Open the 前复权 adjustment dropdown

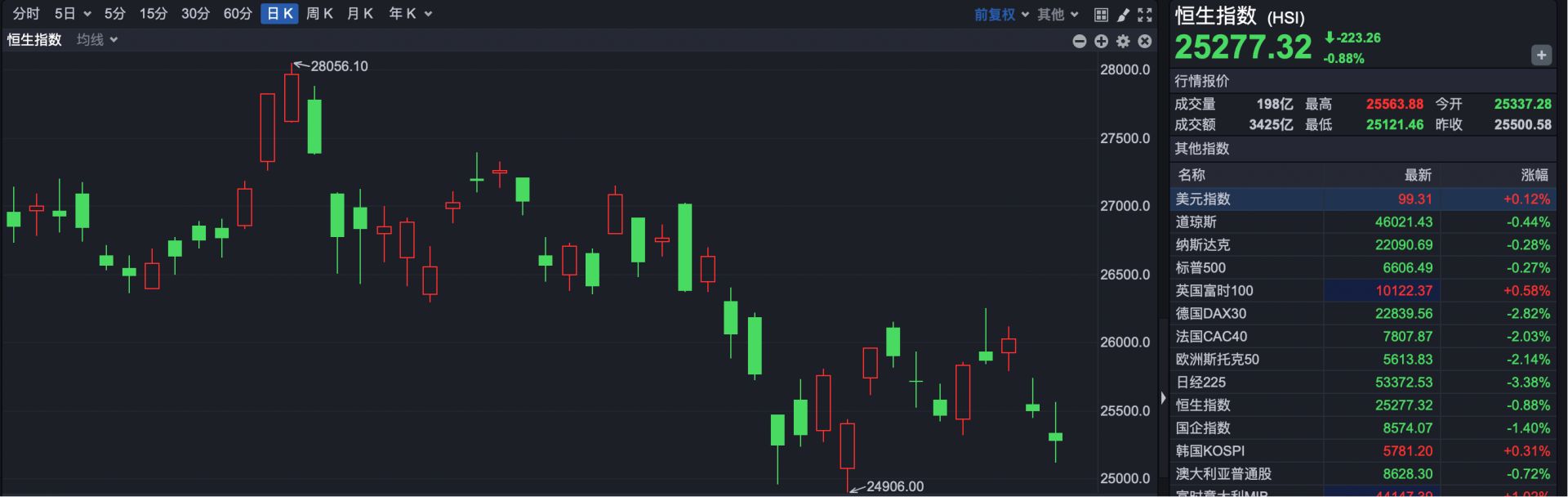(1001, 15)
